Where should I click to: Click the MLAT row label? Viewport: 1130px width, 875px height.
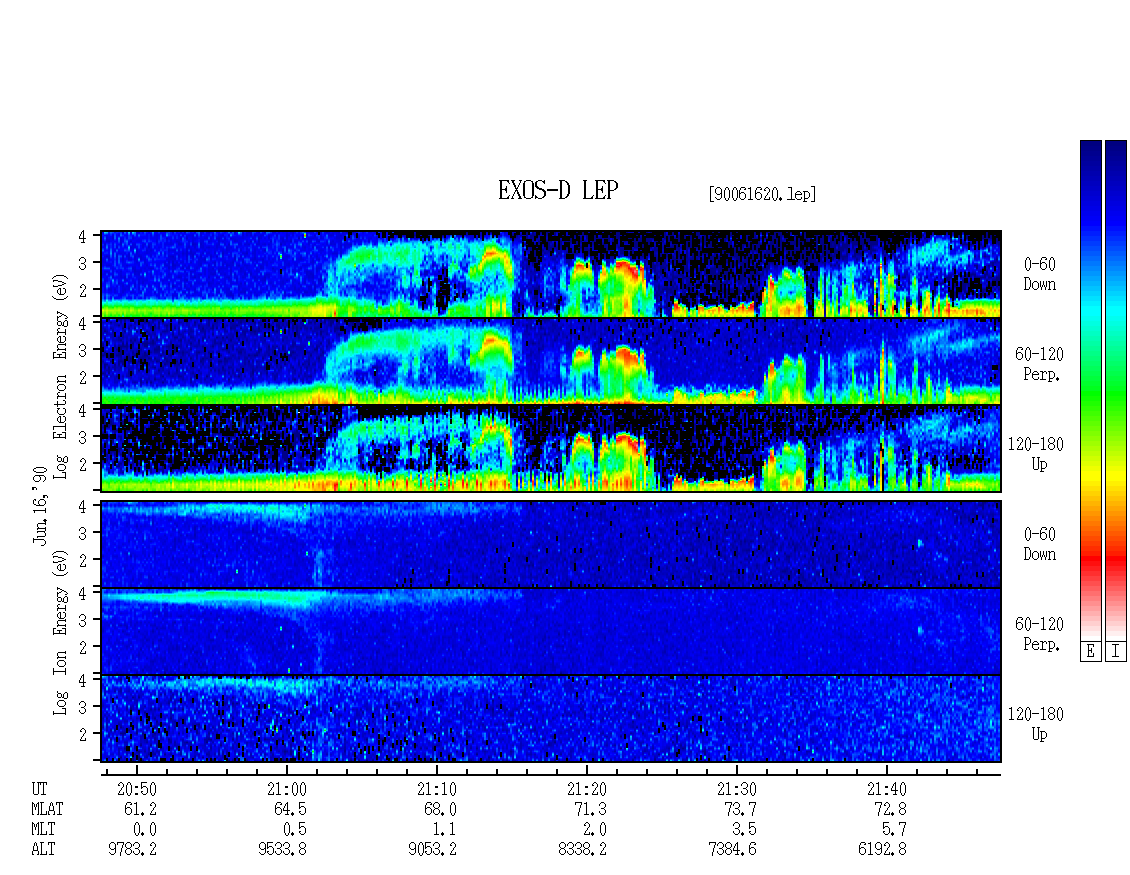click(x=47, y=809)
